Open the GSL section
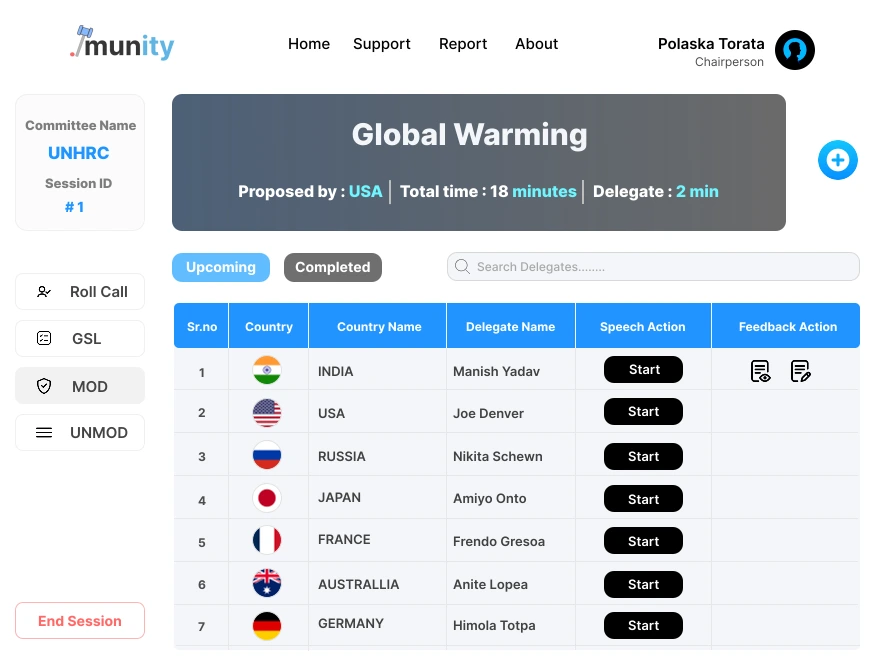This screenshot has width=887, height=669. click(80, 339)
